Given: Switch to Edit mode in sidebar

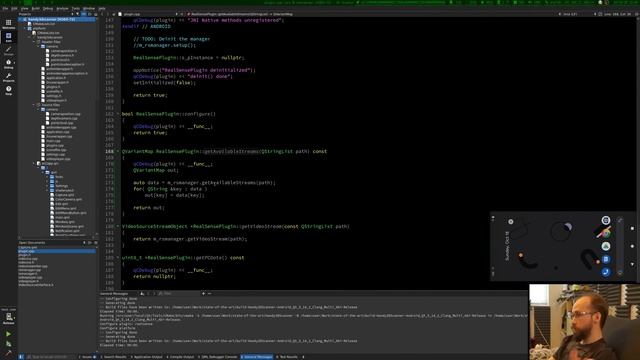Looking at the screenshot, I should [8, 38].
